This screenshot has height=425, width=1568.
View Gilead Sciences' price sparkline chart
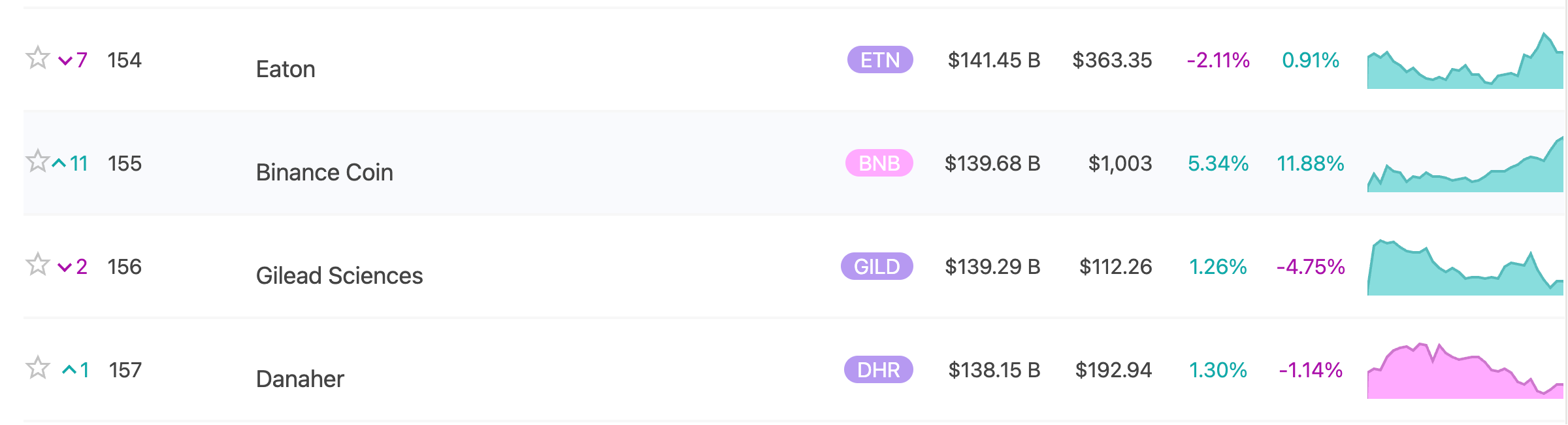[x=1465, y=267]
